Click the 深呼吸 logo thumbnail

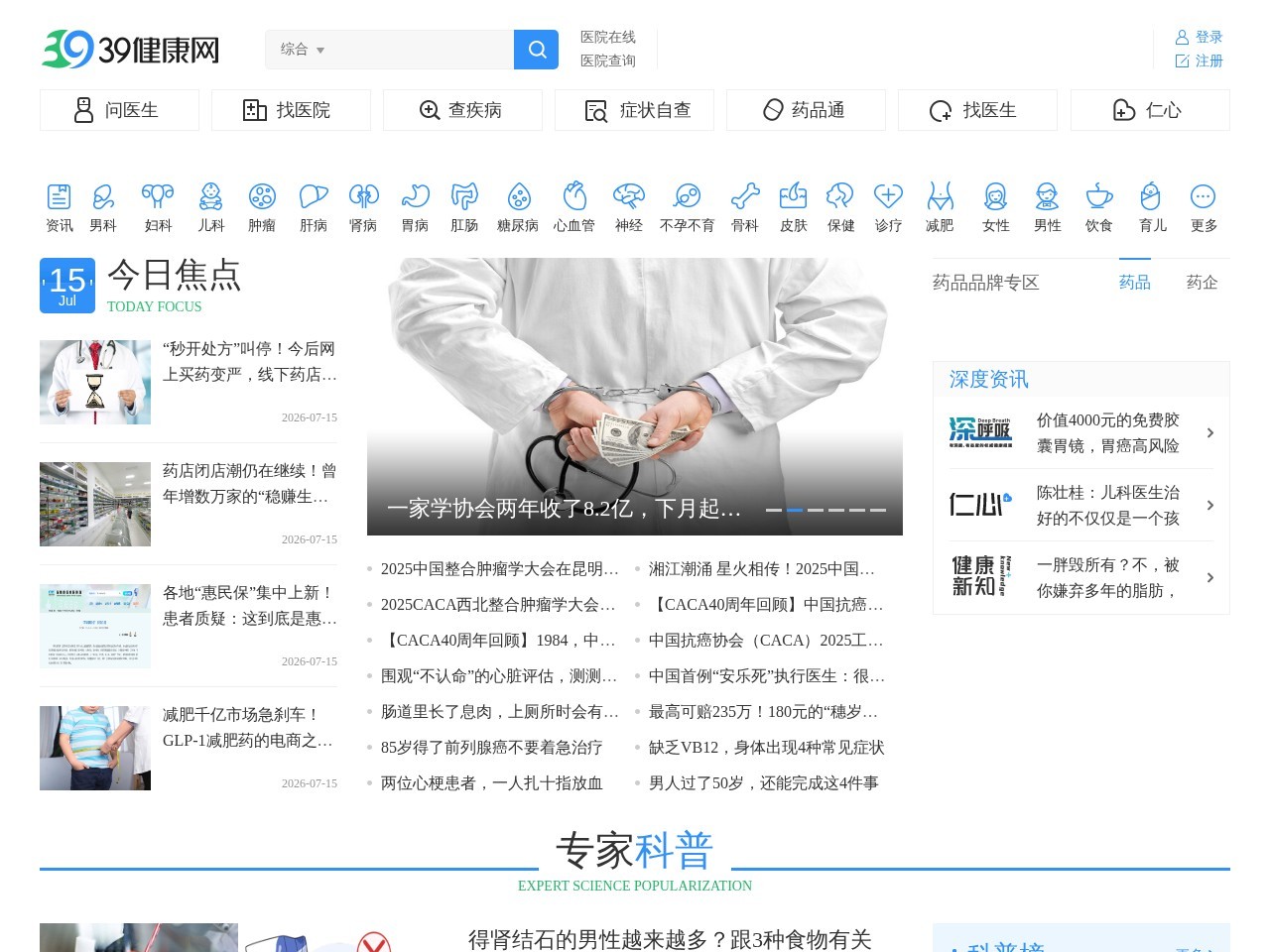pos(980,432)
